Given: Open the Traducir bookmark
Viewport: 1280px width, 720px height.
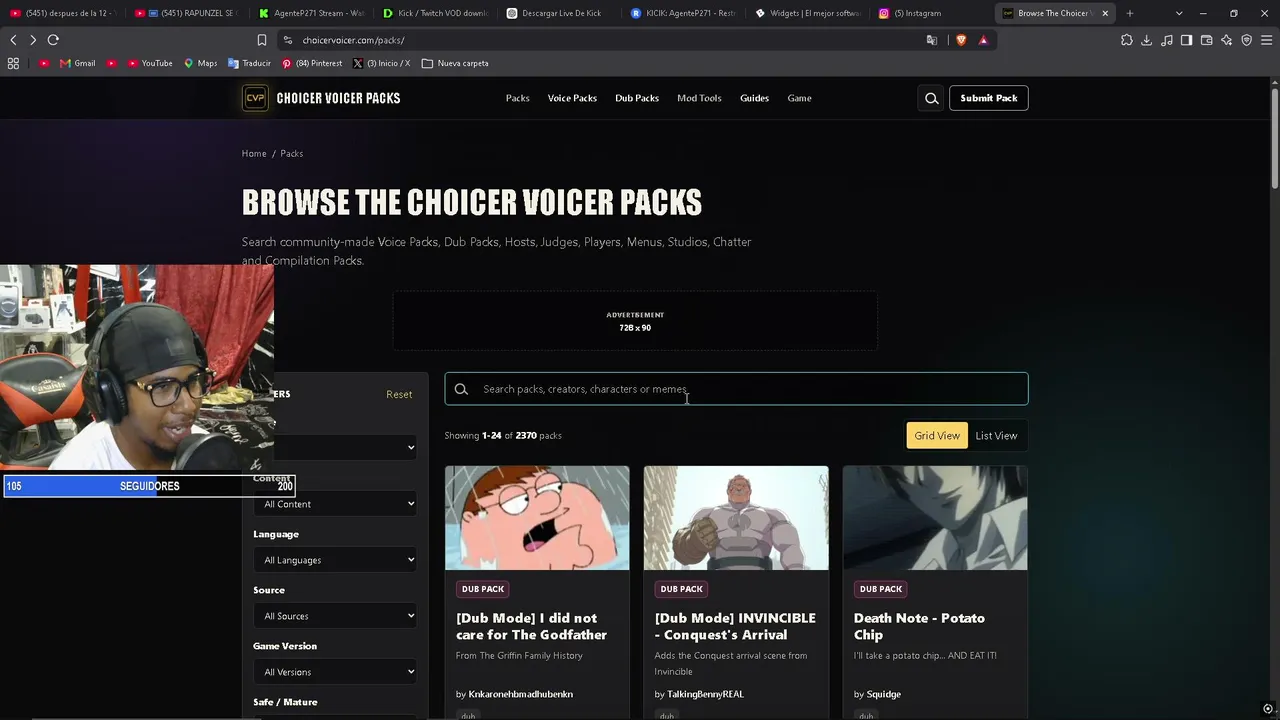Looking at the screenshot, I should [x=249, y=63].
